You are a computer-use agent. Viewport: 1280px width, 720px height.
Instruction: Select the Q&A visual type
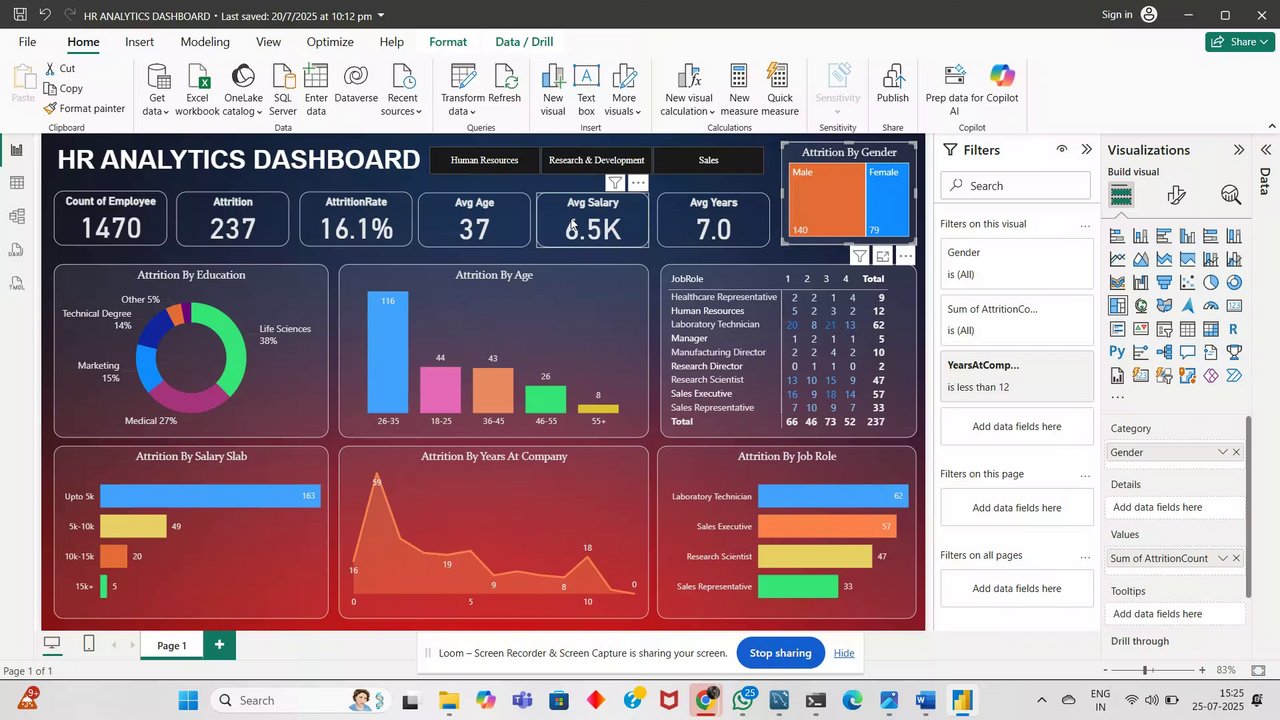pyautogui.click(x=1188, y=352)
